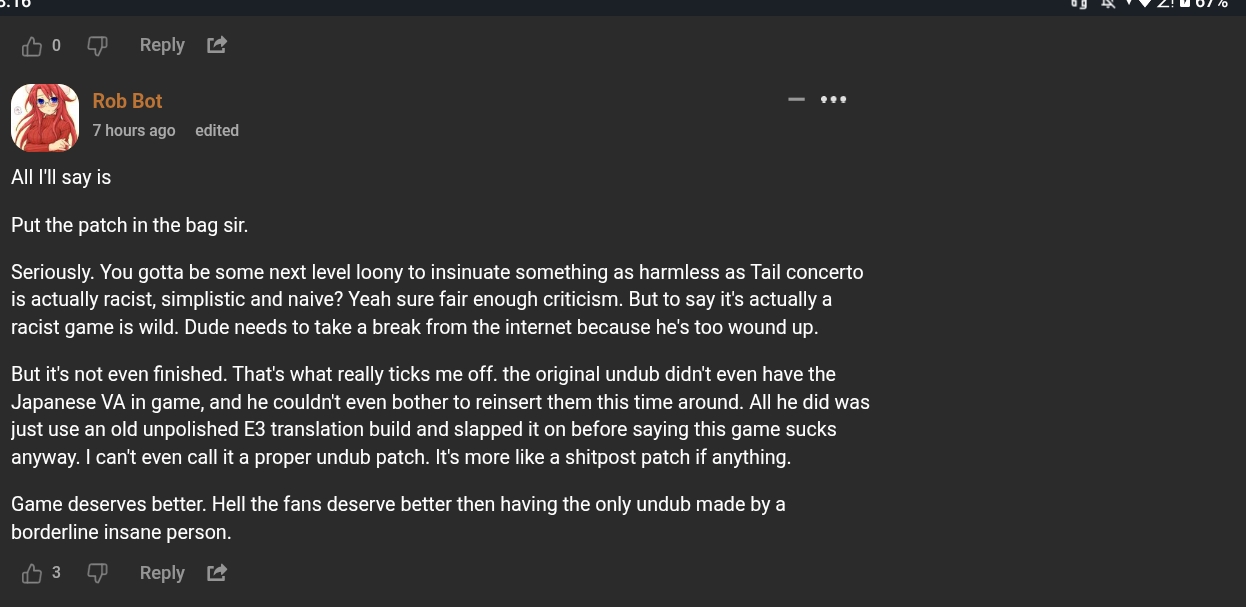Share the comment above Rob Bot's

click(x=217, y=45)
